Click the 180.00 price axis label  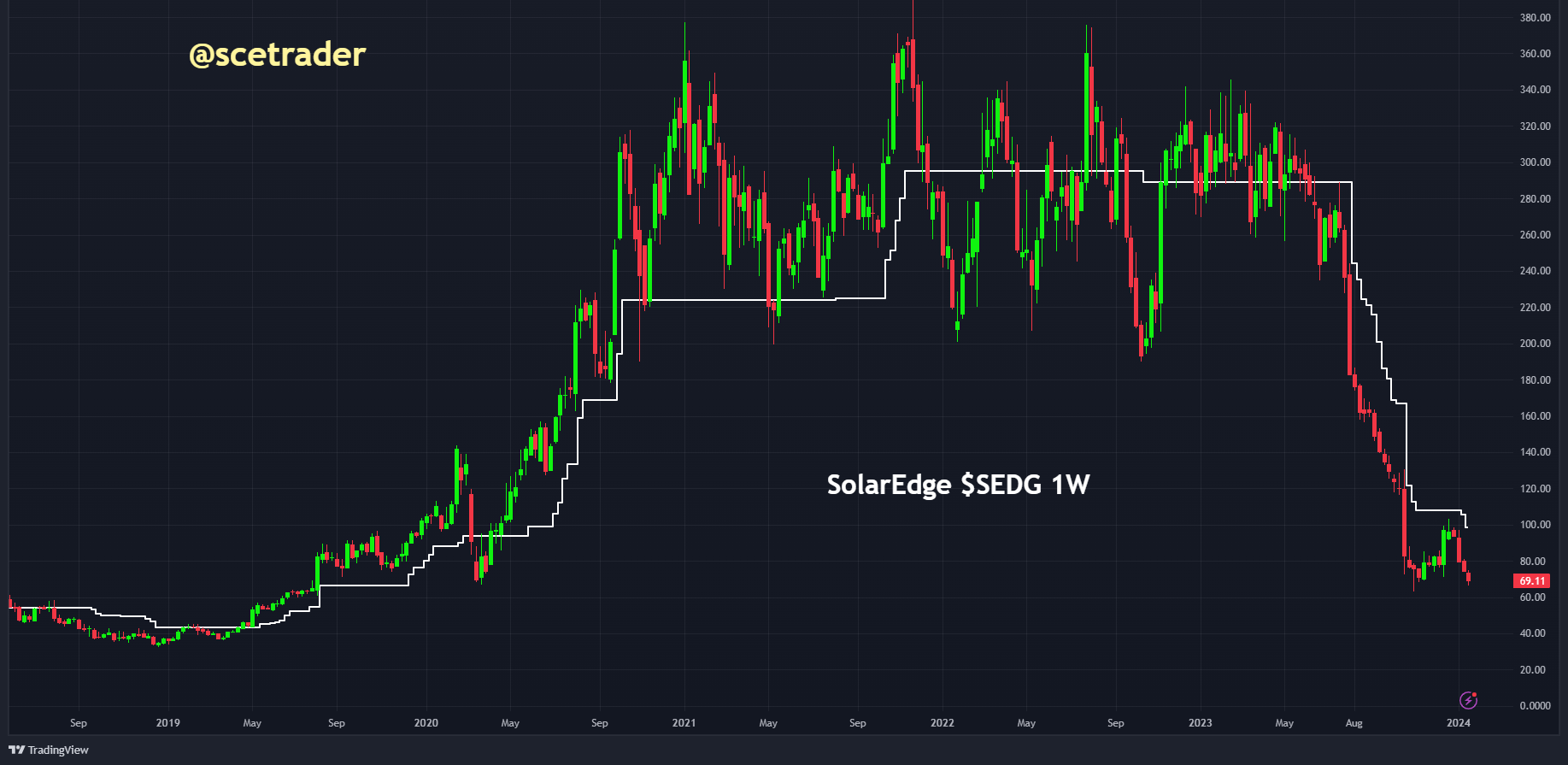point(1535,380)
